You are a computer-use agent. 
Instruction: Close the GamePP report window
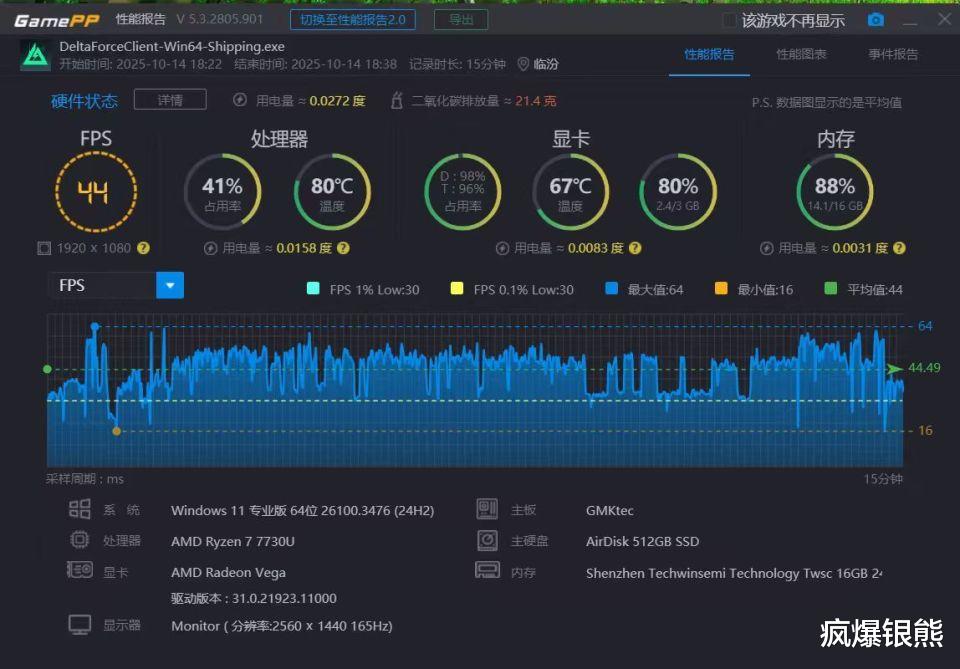[945, 19]
